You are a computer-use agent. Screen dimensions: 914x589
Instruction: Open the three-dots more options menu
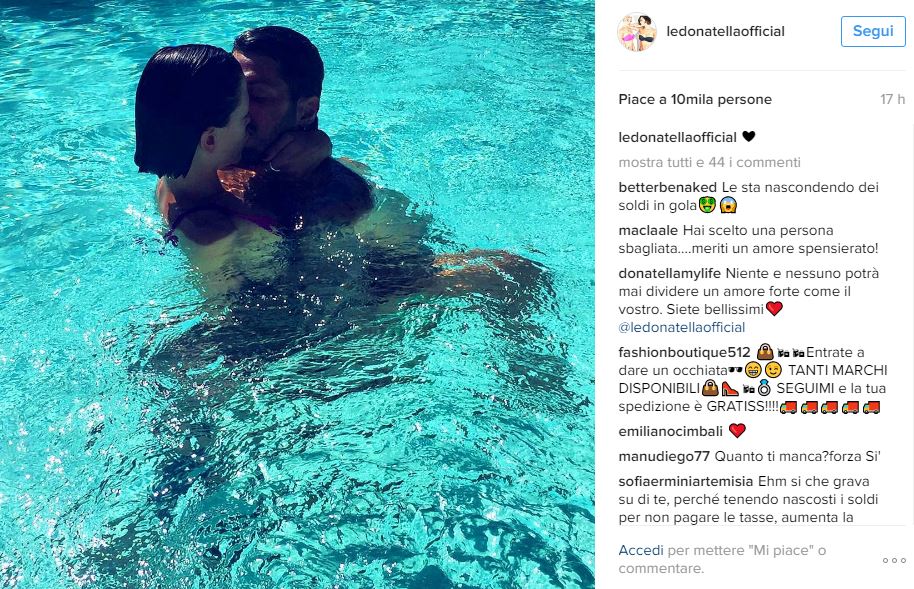[894, 560]
